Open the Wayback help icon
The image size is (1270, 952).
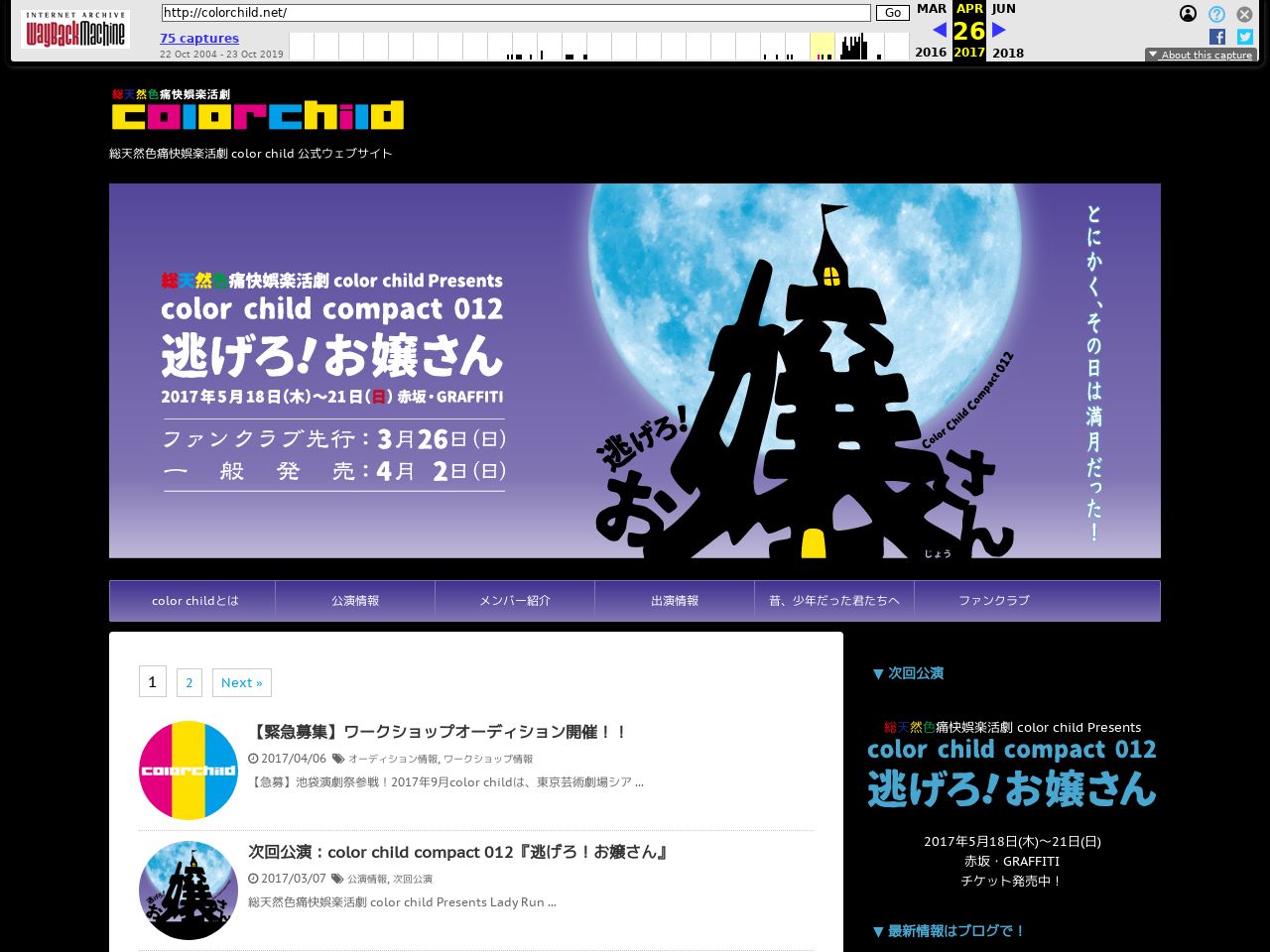[1216, 14]
